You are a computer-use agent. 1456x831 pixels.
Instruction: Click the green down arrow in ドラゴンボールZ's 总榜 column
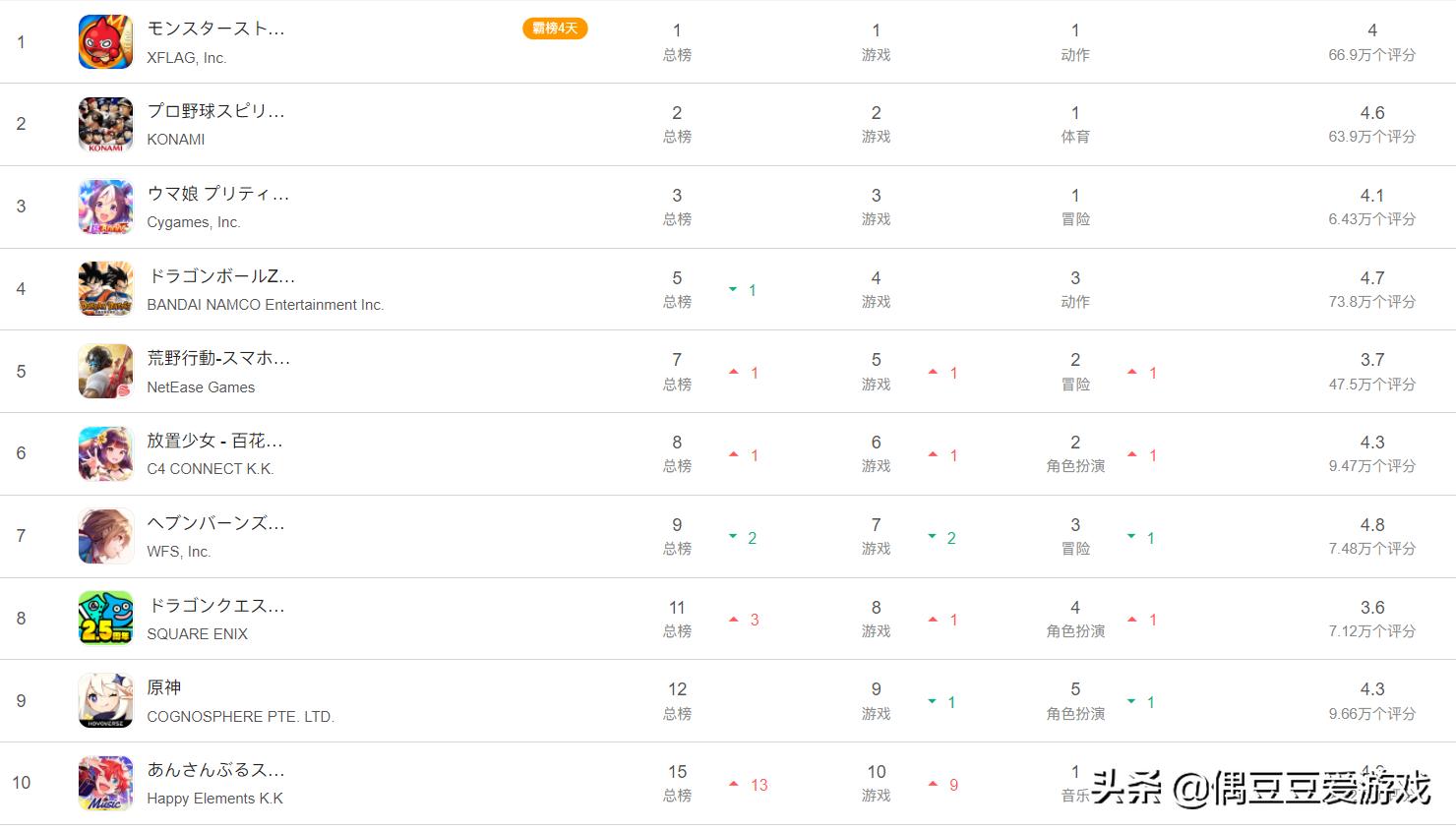coord(733,290)
